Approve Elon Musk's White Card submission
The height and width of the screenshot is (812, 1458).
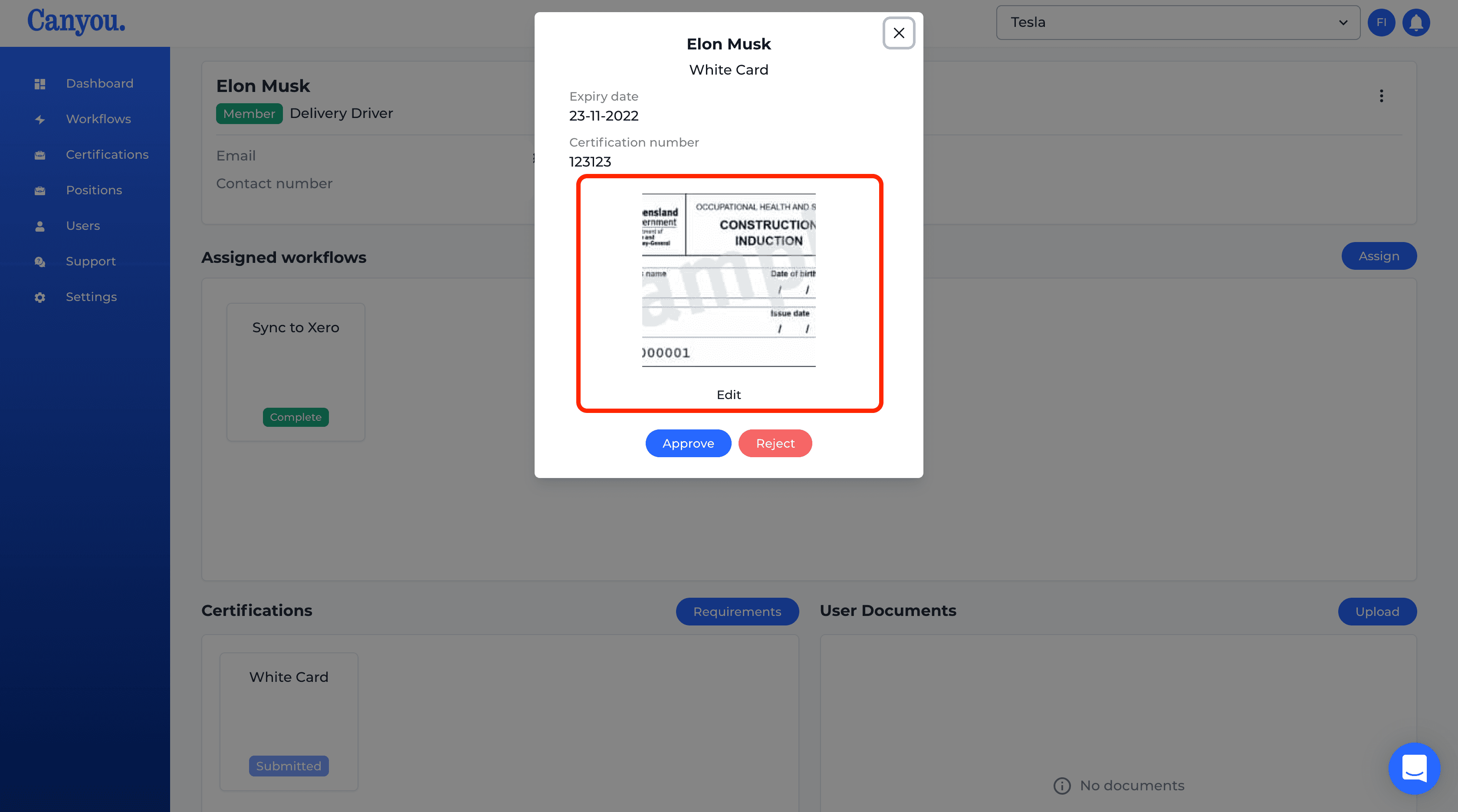click(x=688, y=443)
